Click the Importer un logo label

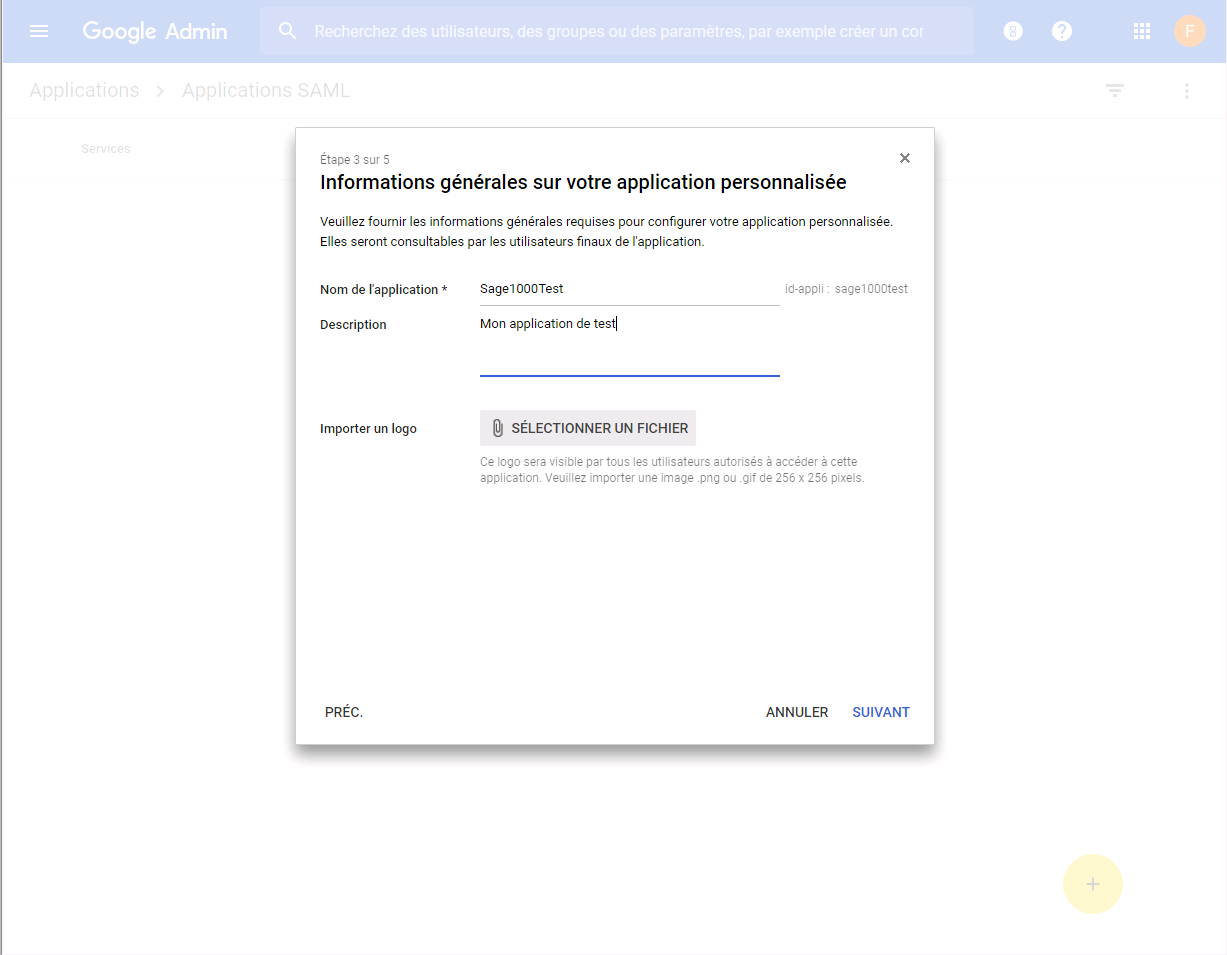[x=368, y=429]
